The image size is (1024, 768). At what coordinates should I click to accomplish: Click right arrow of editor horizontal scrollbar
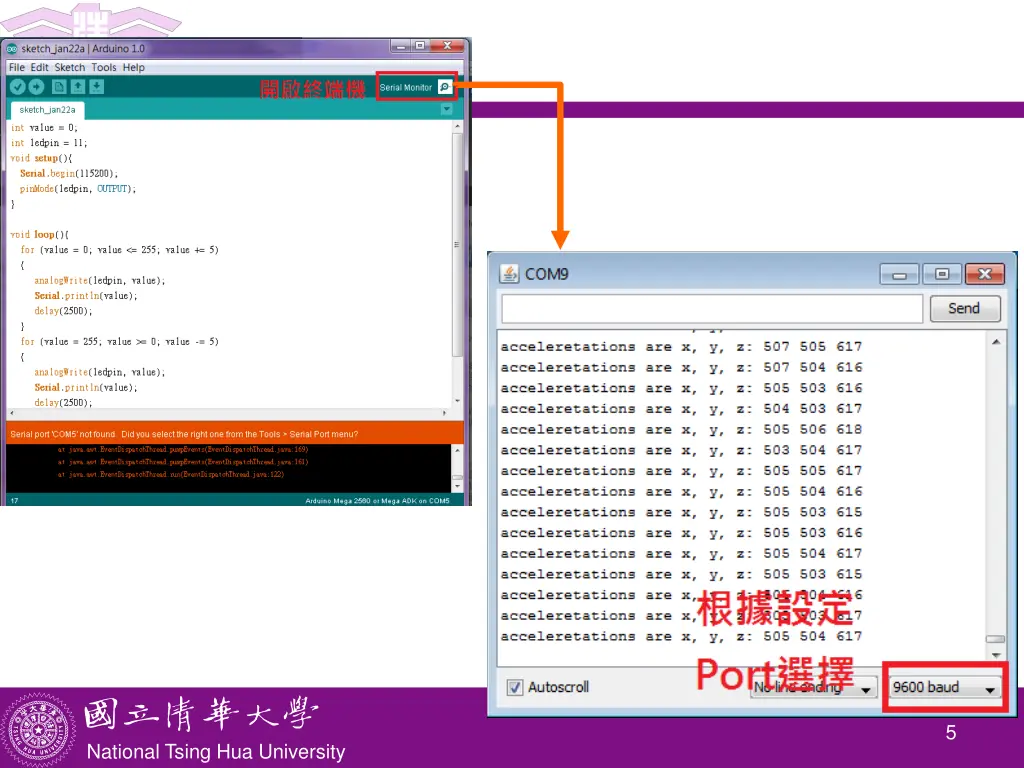[444, 413]
